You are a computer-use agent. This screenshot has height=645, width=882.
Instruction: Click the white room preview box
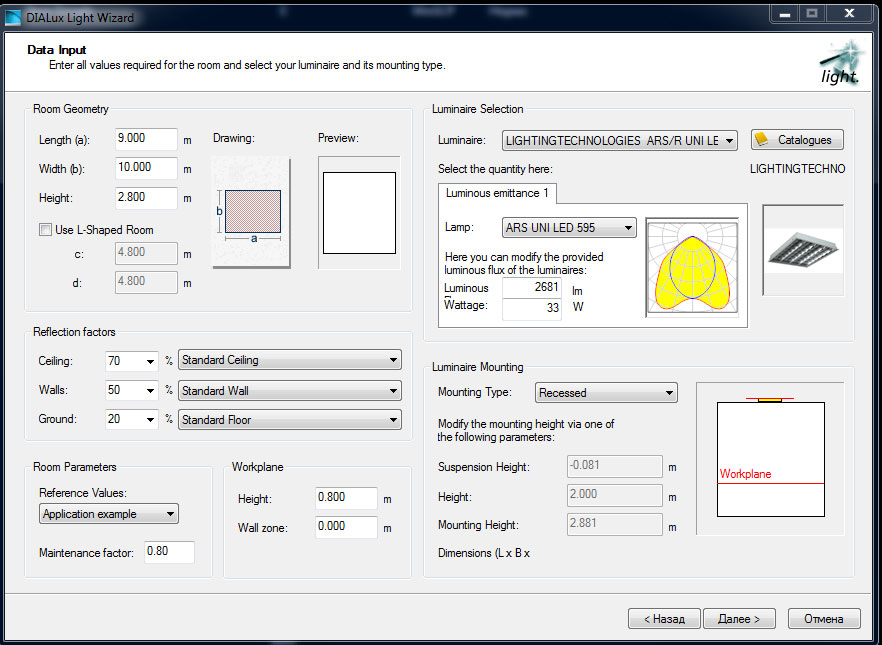(x=358, y=212)
